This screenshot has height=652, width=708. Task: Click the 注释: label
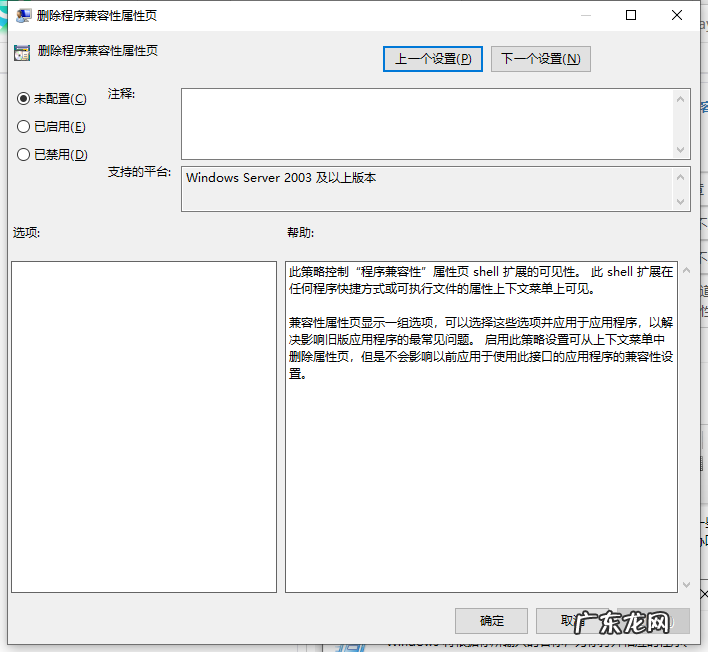coord(121,94)
